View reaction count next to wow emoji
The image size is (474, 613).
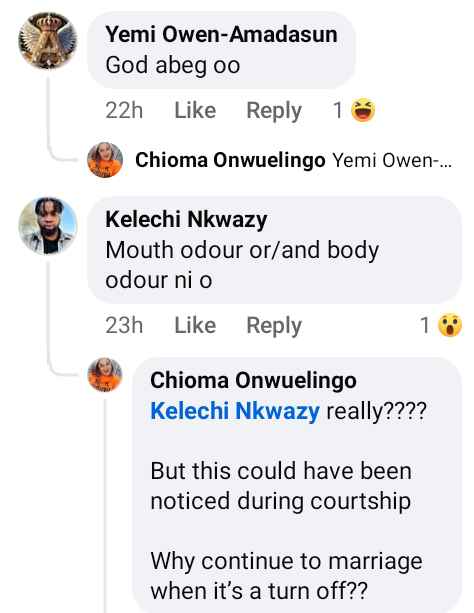pos(425,325)
